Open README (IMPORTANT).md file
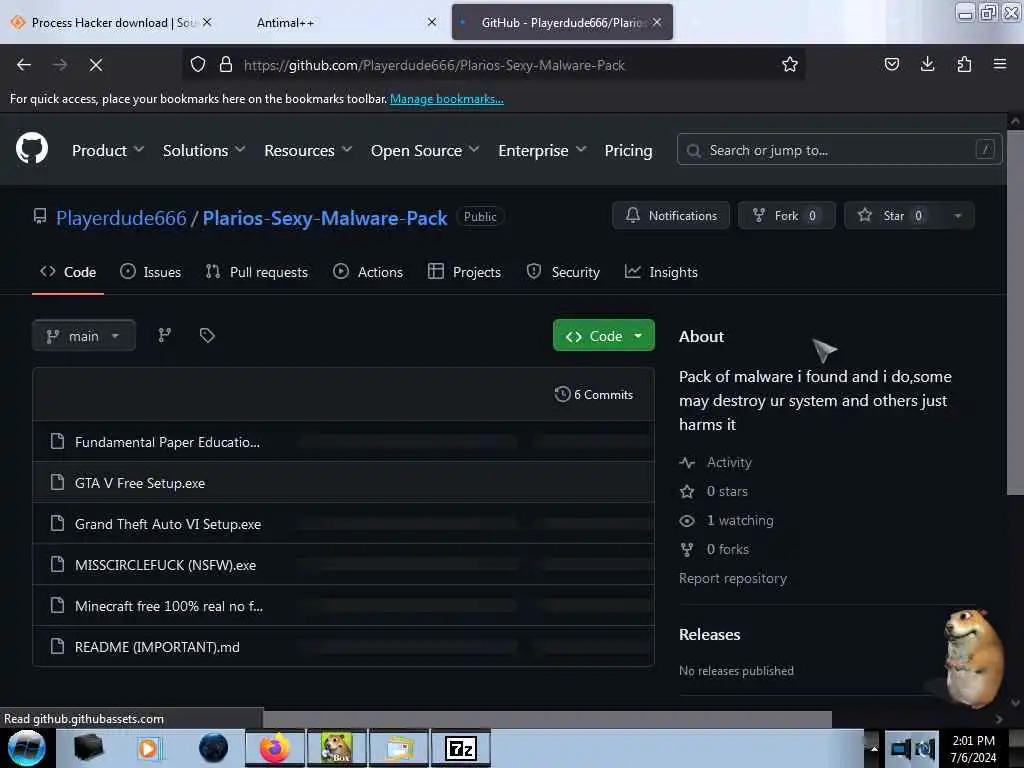Image resolution: width=1024 pixels, height=768 pixels. coord(157,647)
